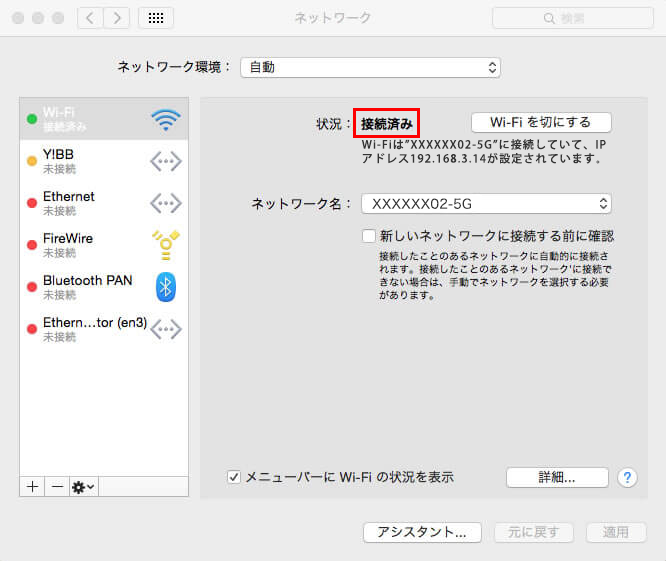The height and width of the screenshot is (561, 666).
Task: Click the red status dot for Ethernet
Action: [x=32, y=203]
